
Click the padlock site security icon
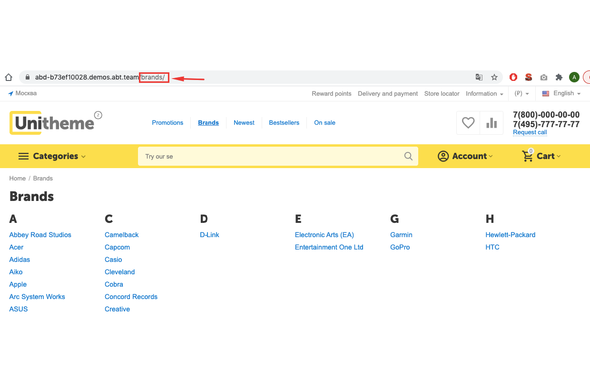pyautogui.click(x=27, y=77)
